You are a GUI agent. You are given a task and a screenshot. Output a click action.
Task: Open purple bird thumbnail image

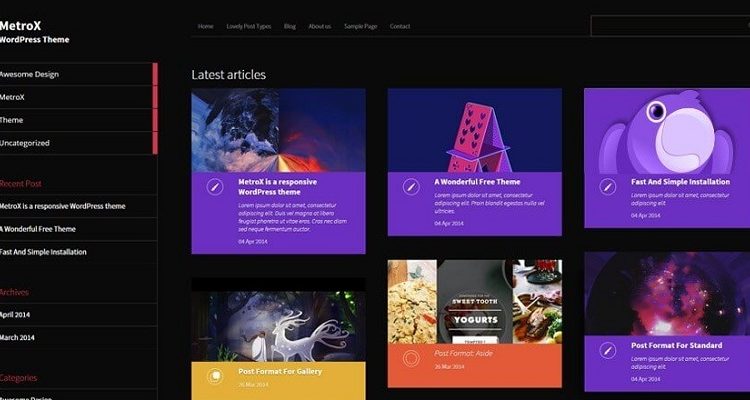pos(667,131)
